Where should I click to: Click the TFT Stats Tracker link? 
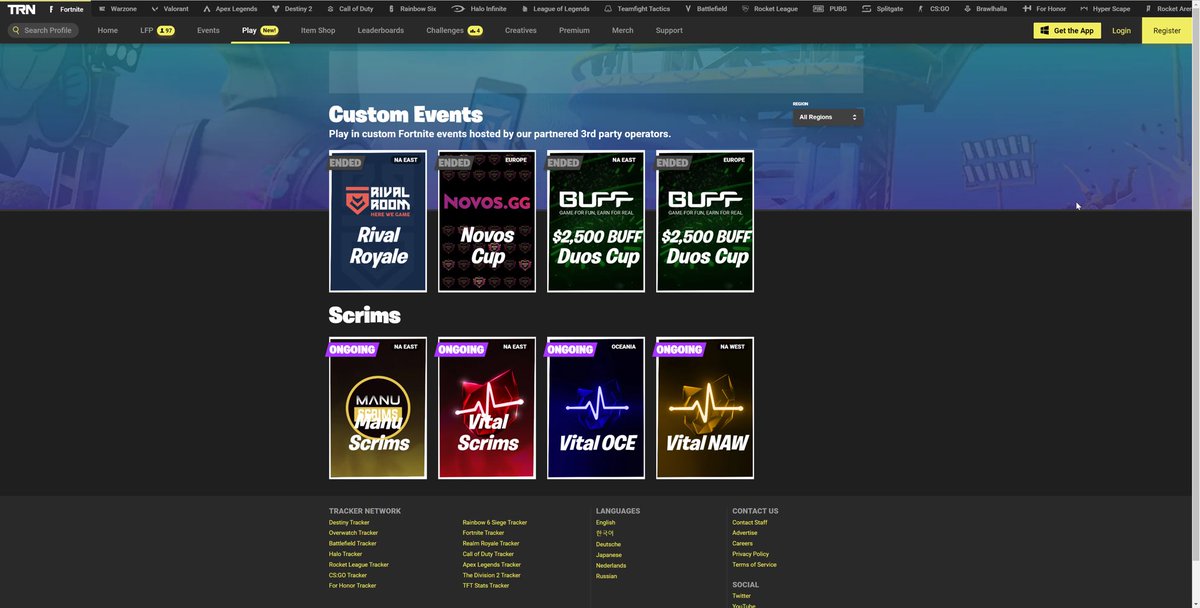coord(486,586)
